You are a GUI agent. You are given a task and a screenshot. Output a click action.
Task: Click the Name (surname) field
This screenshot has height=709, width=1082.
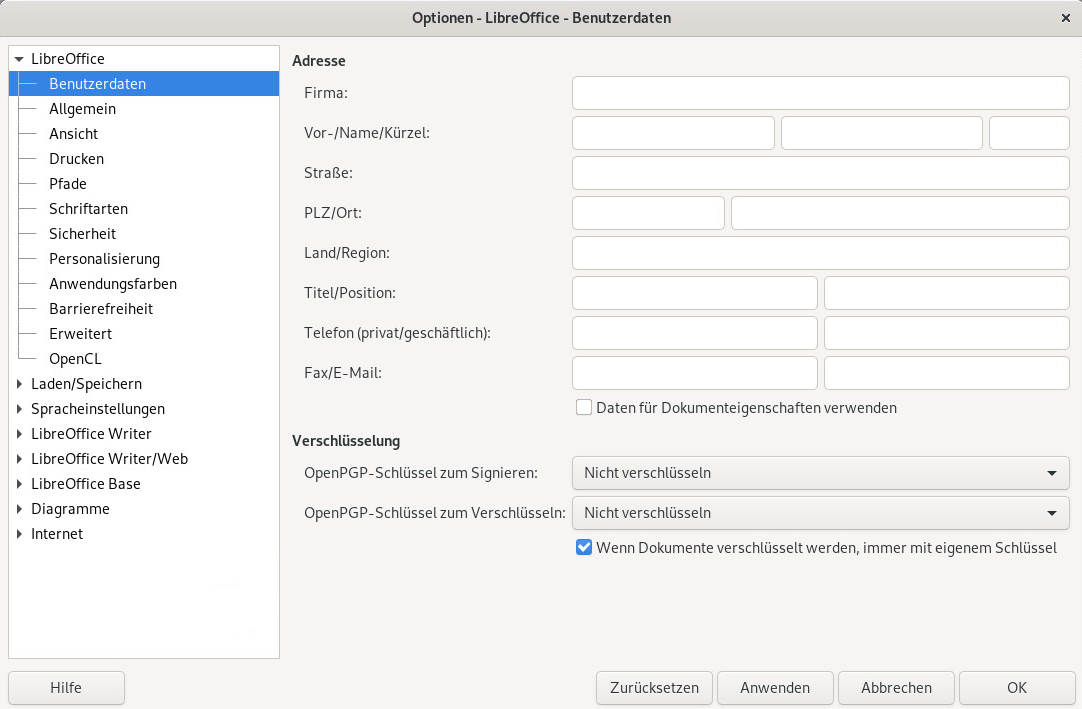[x=882, y=133]
